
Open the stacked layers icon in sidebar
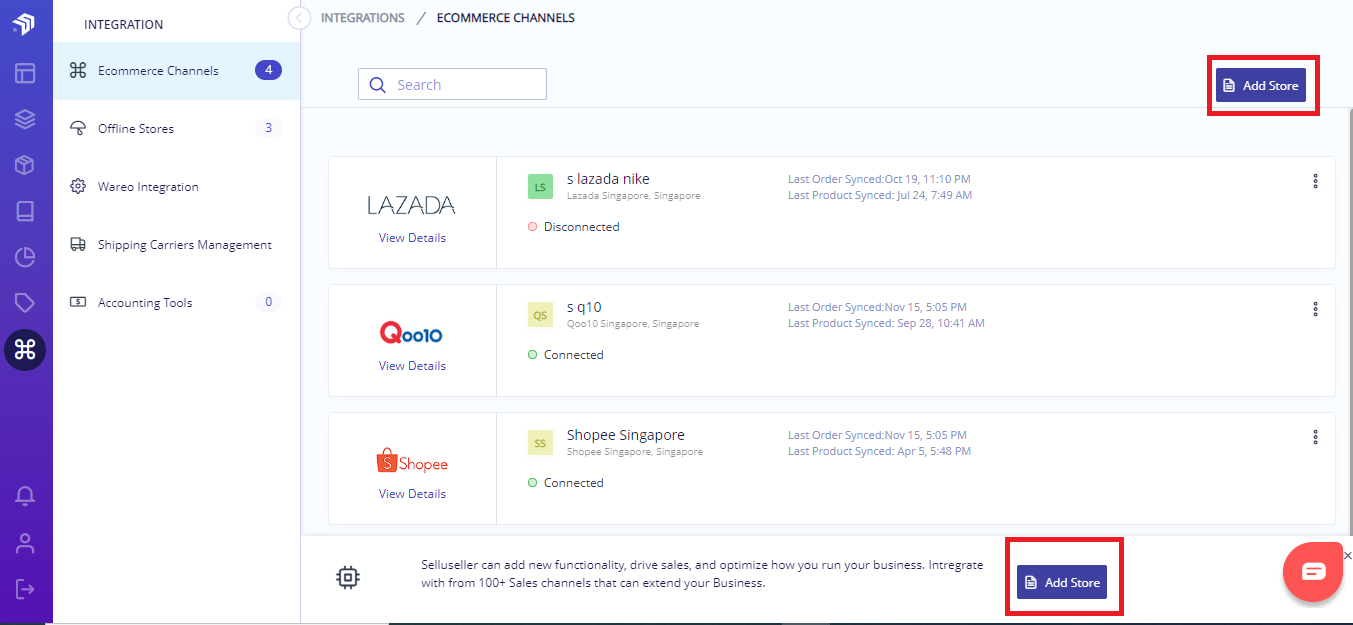click(25, 119)
